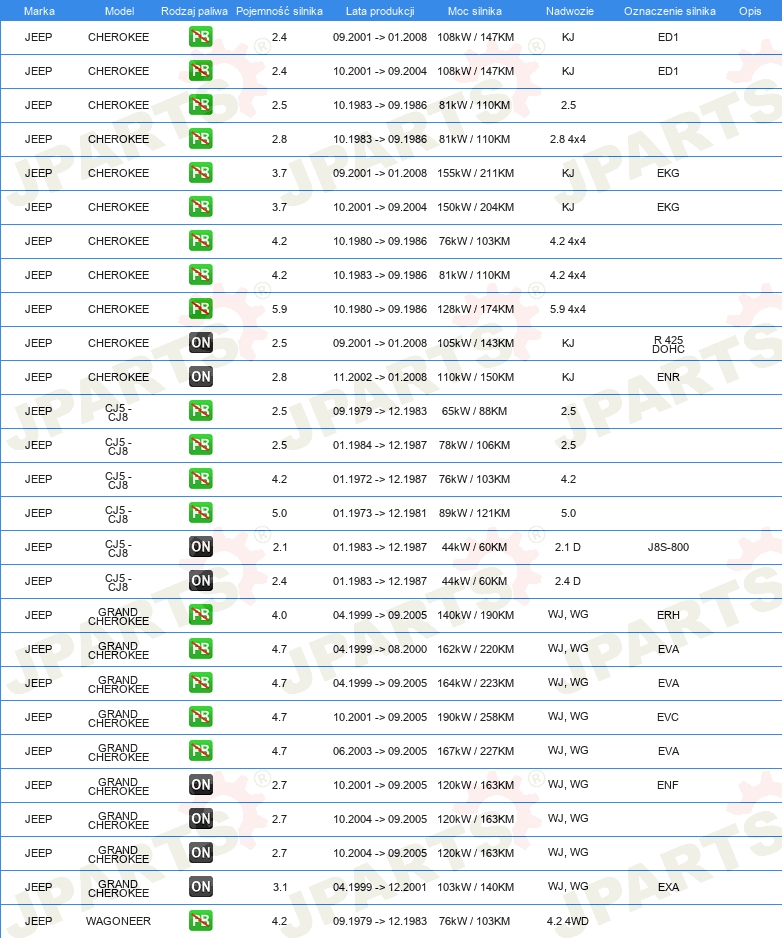Click the Lata produkcji column header
Screen dimensions: 782x938
[x=380, y=11]
